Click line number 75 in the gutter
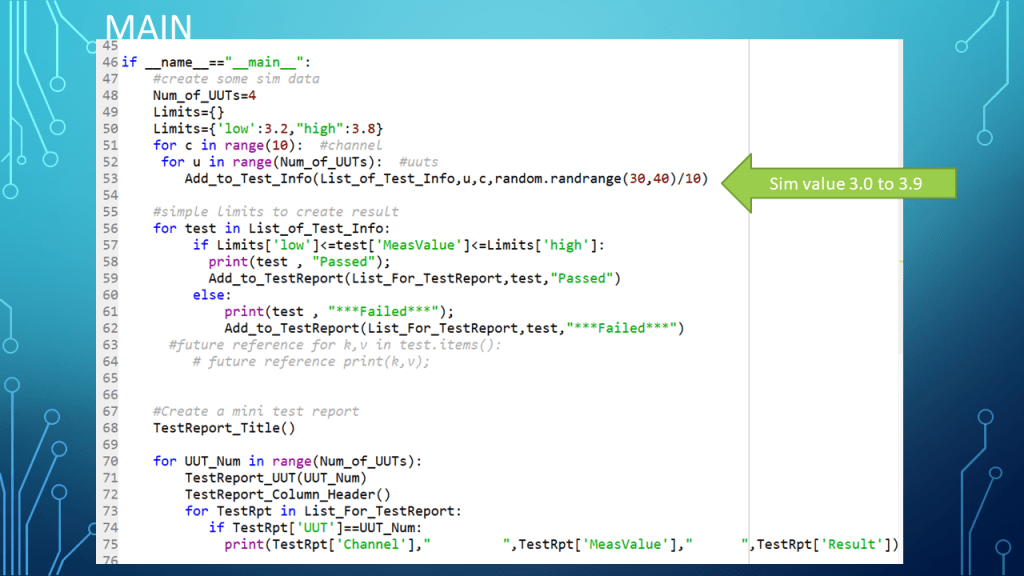The width and height of the screenshot is (1024, 576). pyautogui.click(x=110, y=544)
